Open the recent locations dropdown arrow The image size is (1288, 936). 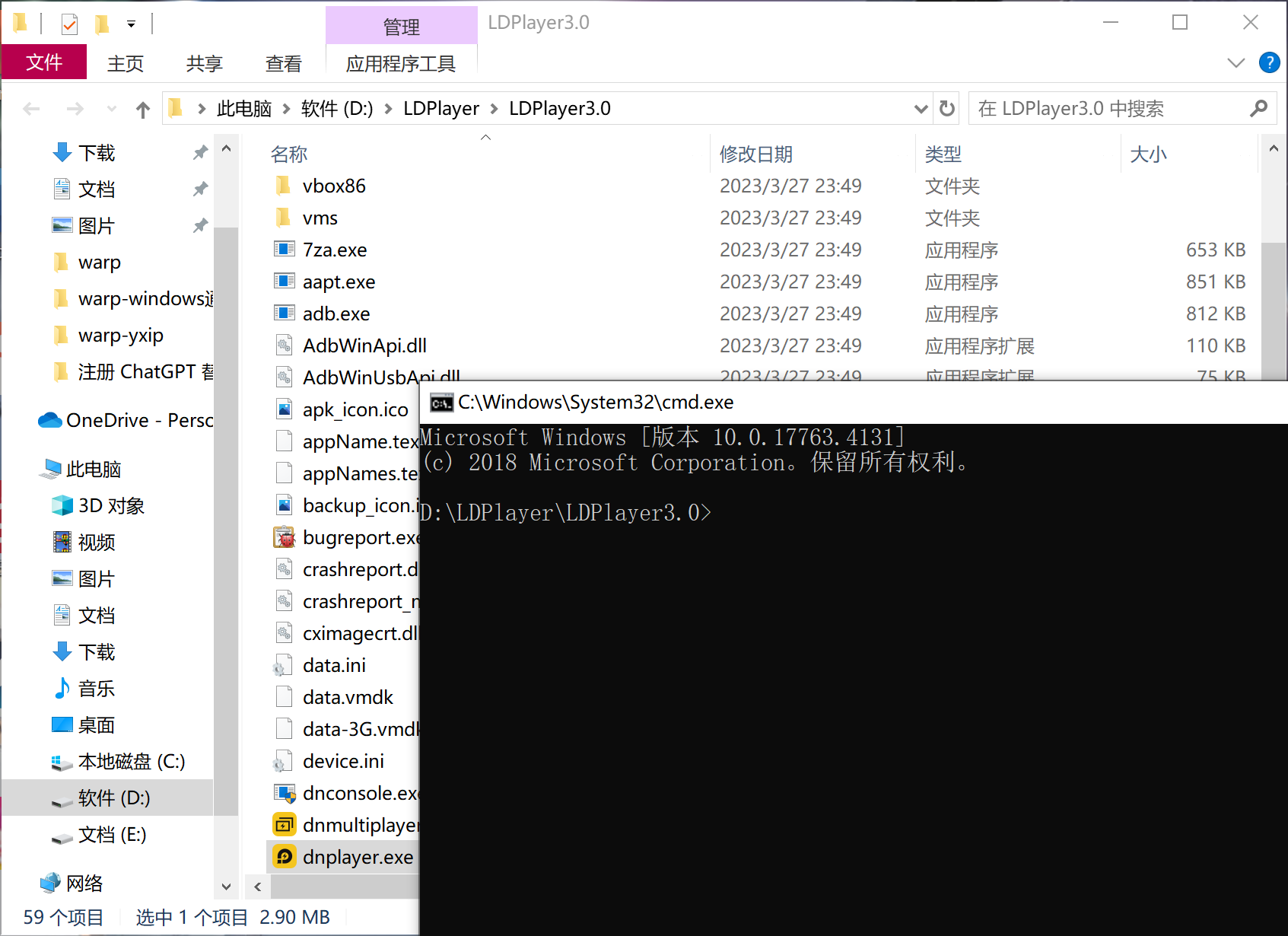tap(112, 110)
